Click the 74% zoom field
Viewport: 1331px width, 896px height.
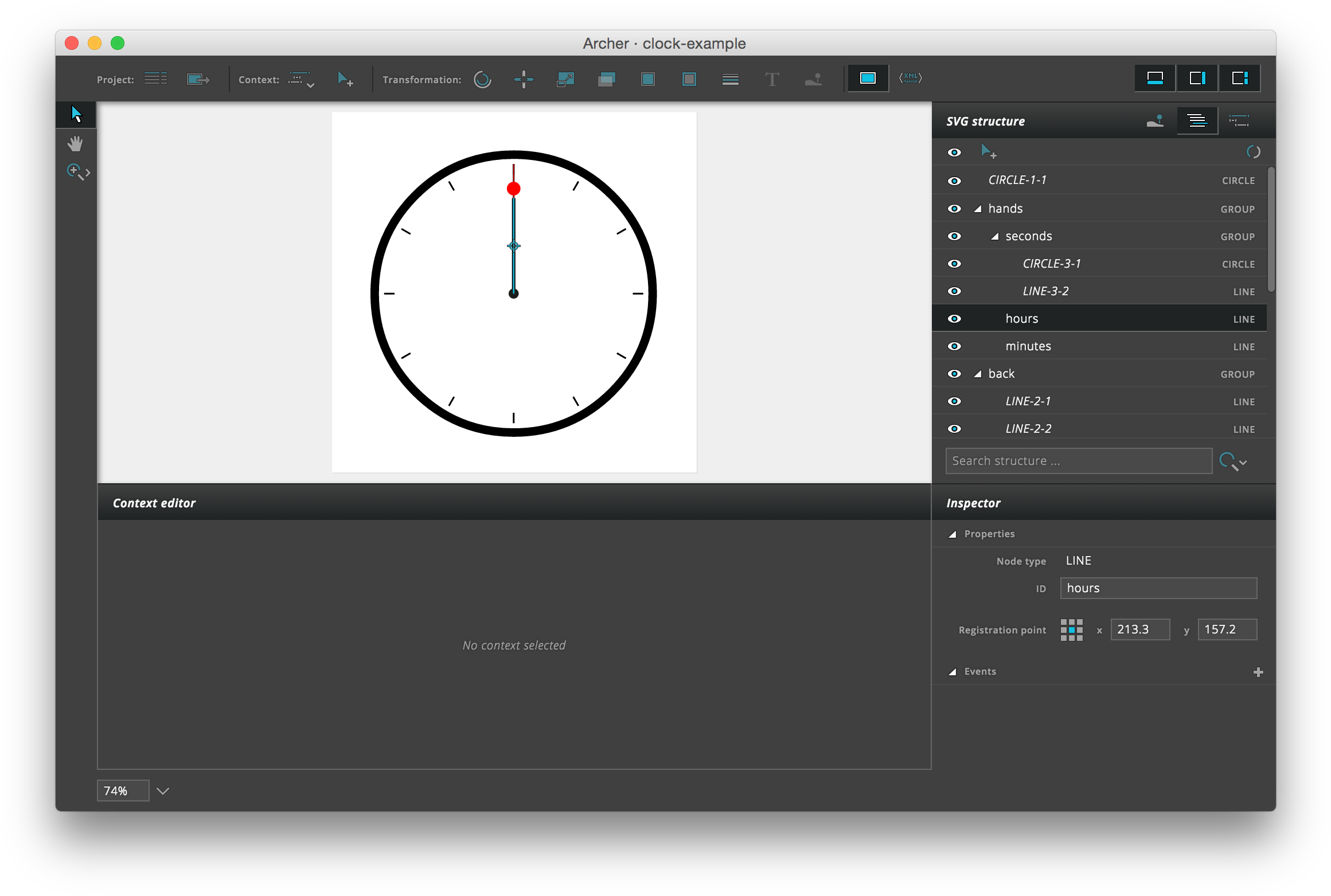[123, 791]
